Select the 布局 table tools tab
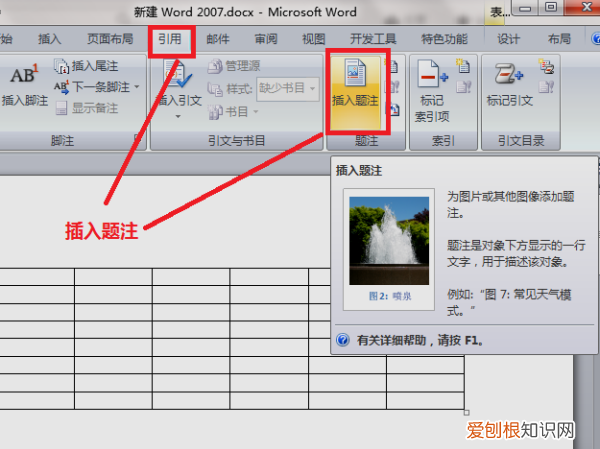Screen dimensions: 600x449 point(559,39)
